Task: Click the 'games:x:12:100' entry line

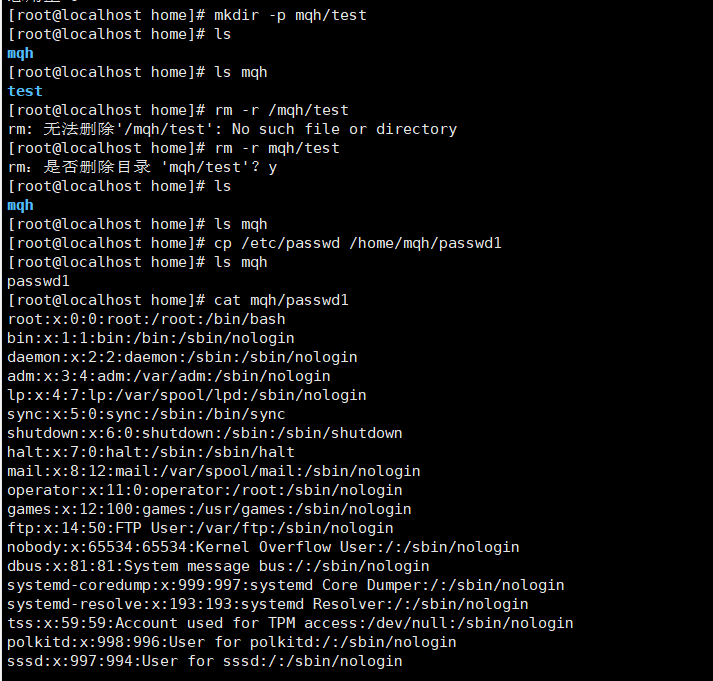Action: 195,509
